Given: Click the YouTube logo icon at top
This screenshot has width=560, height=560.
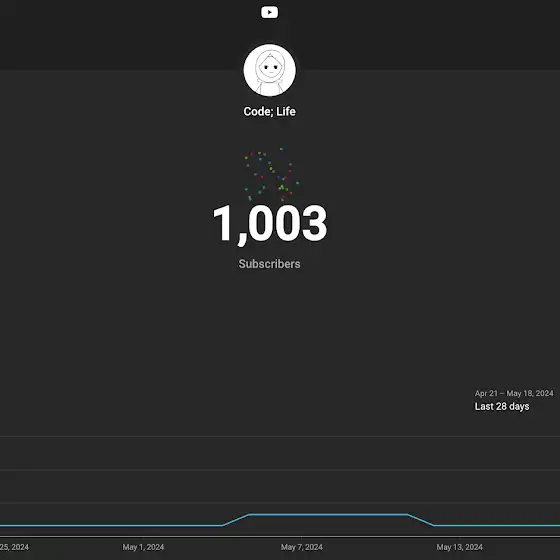Looking at the screenshot, I should pos(269,12).
